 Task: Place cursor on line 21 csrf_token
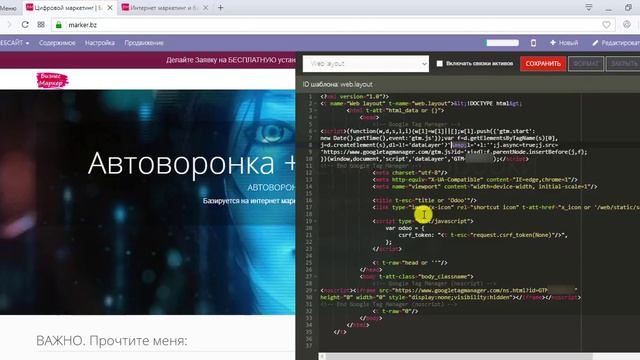click(x=483, y=235)
